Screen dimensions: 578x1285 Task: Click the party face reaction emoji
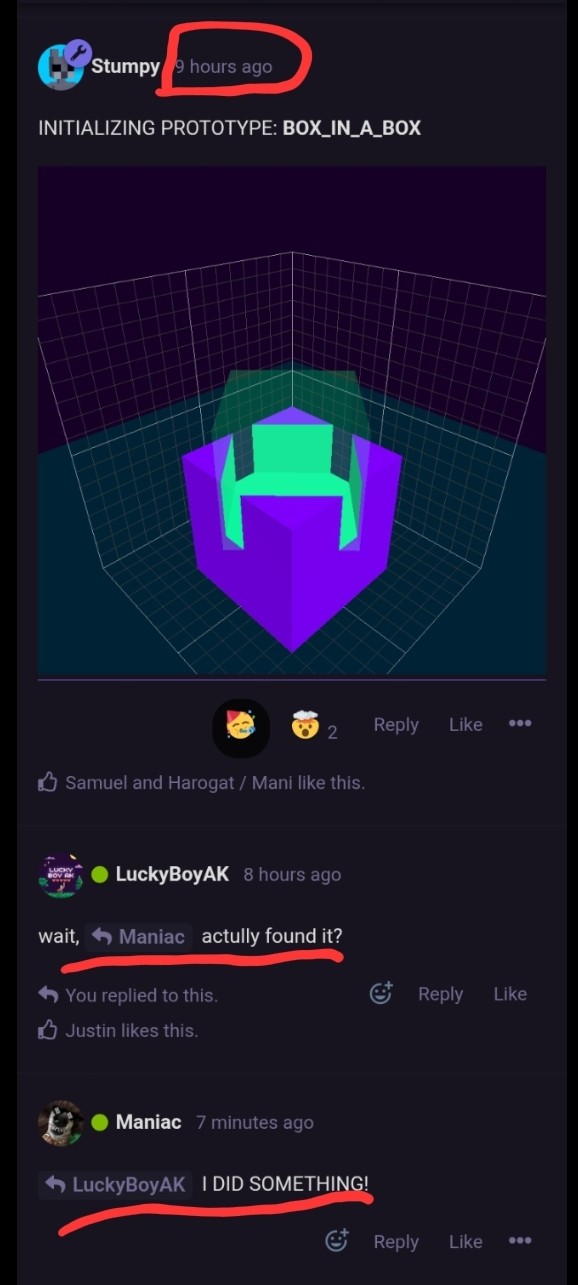click(x=240, y=727)
